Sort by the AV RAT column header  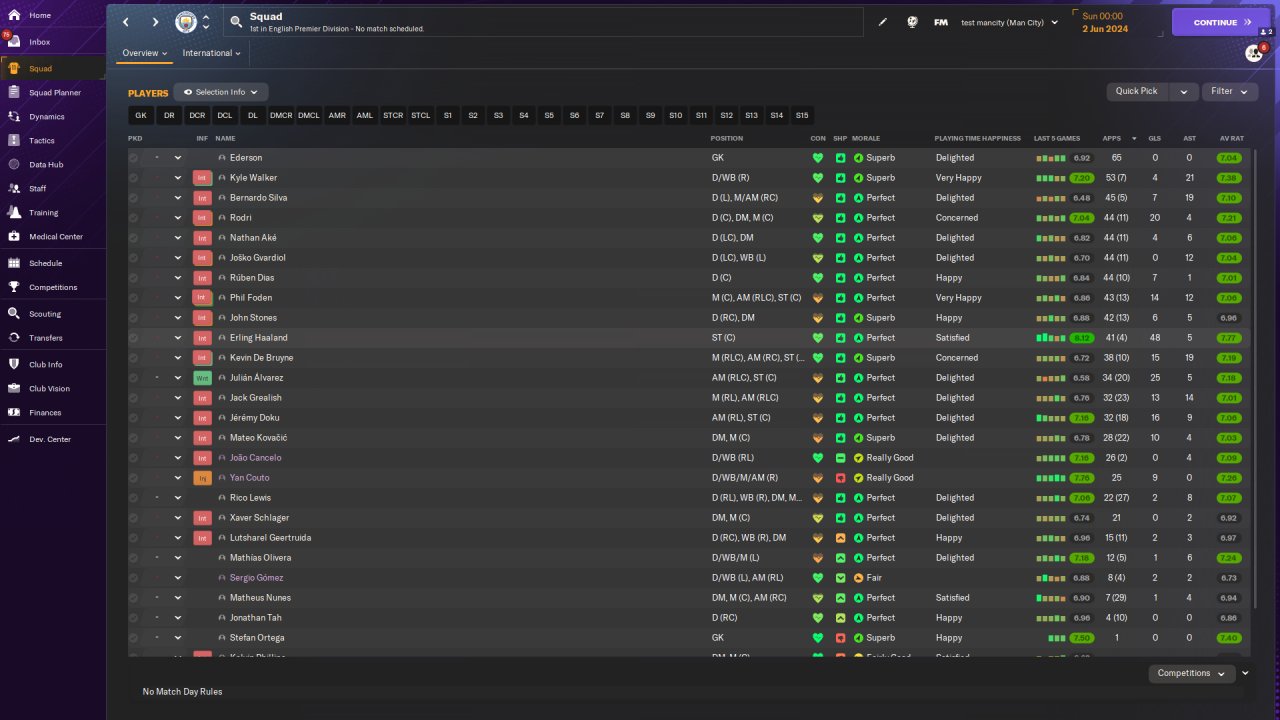[x=1231, y=138]
